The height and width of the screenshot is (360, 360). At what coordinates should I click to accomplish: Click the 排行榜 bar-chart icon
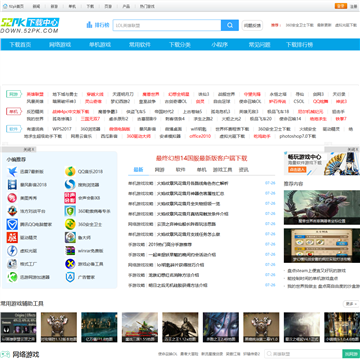point(89,25)
